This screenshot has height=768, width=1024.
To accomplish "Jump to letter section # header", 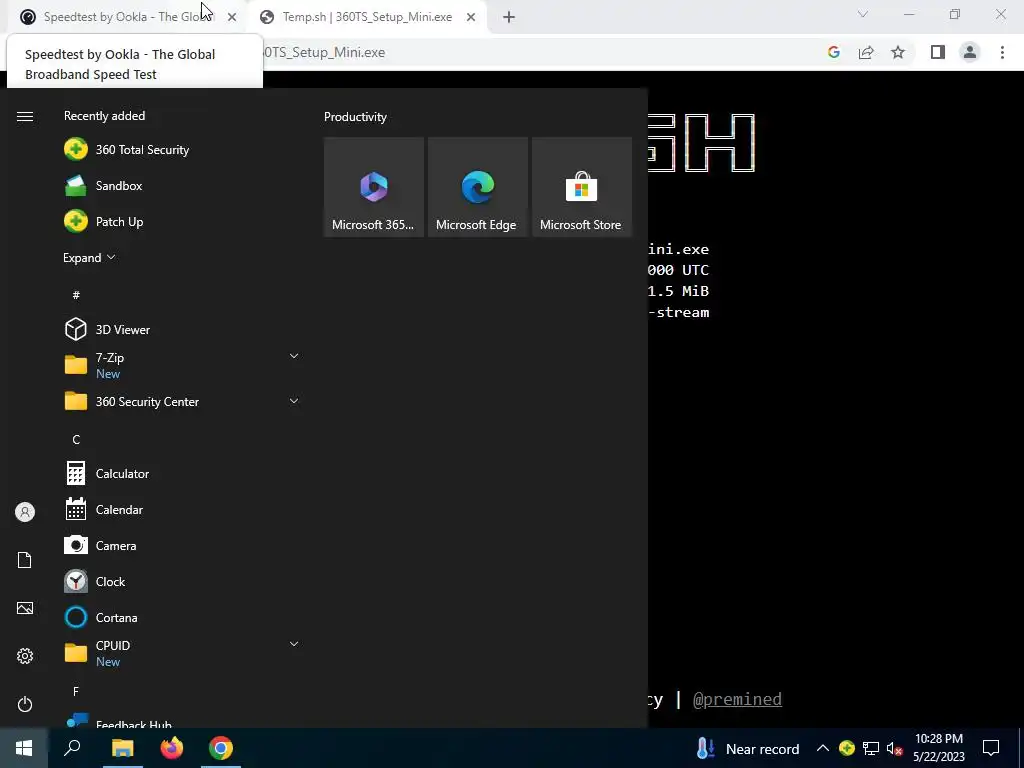I will point(76,295).
